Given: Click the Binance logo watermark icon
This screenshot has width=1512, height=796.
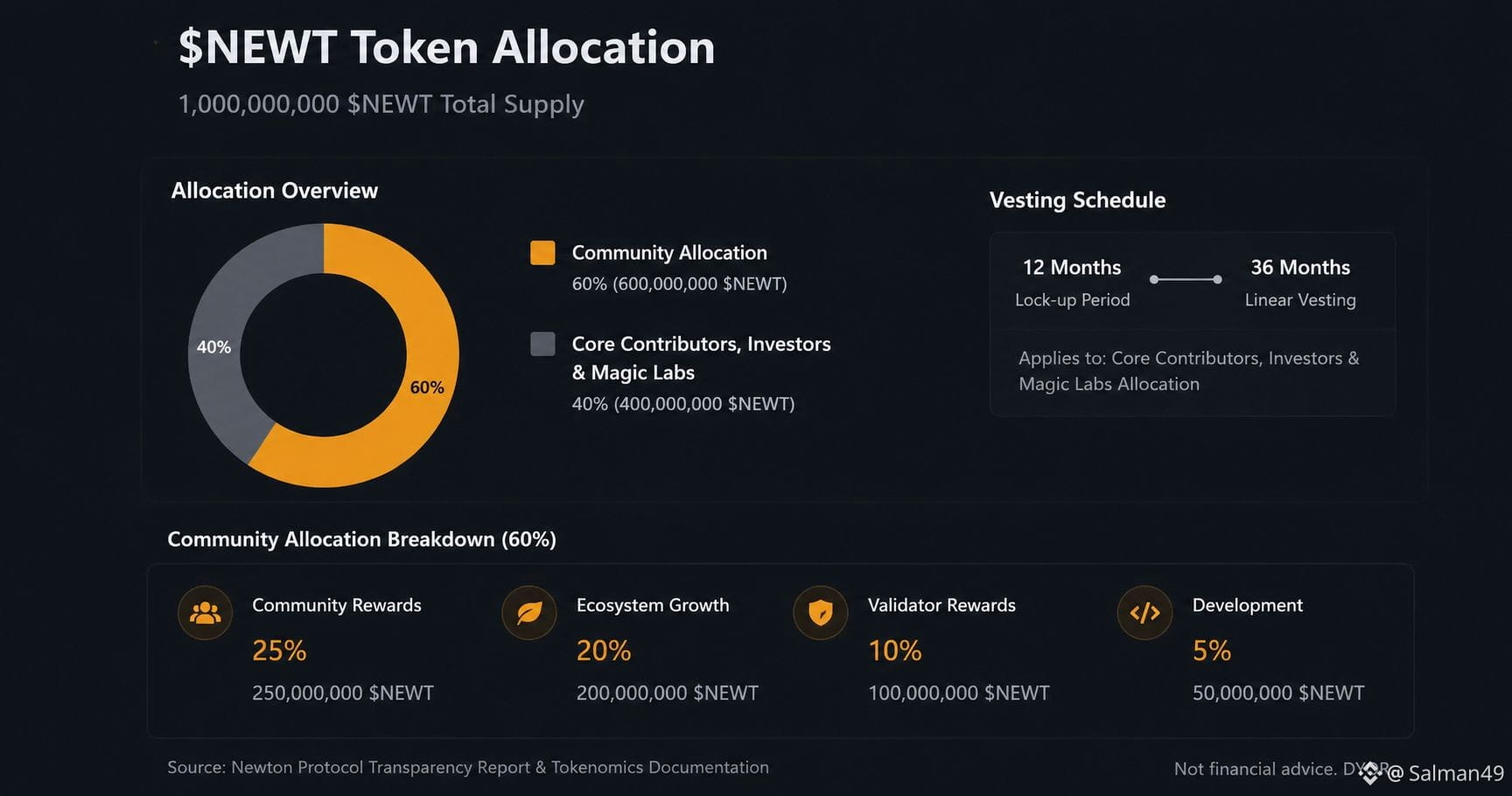Looking at the screenshot, I should pos(1370,772).
